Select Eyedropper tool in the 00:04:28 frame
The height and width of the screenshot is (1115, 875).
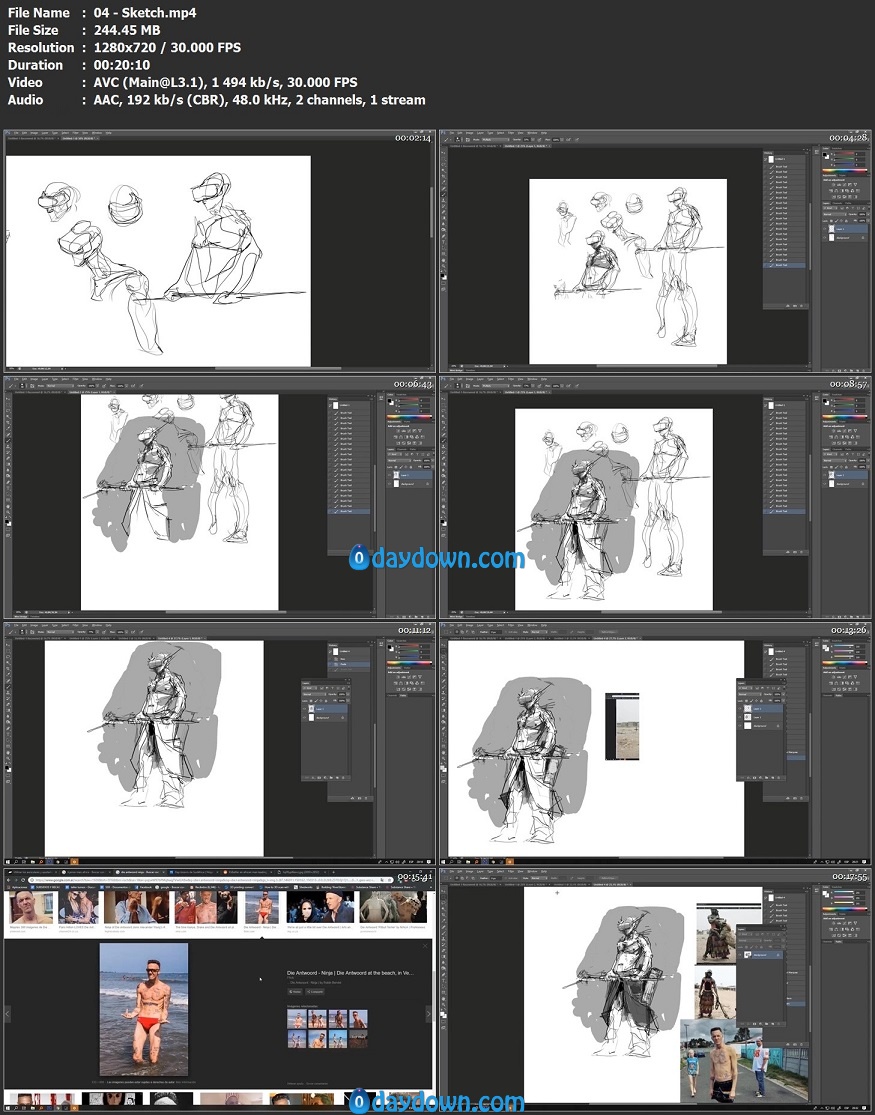pyautogui.click(x=444, y=182)
